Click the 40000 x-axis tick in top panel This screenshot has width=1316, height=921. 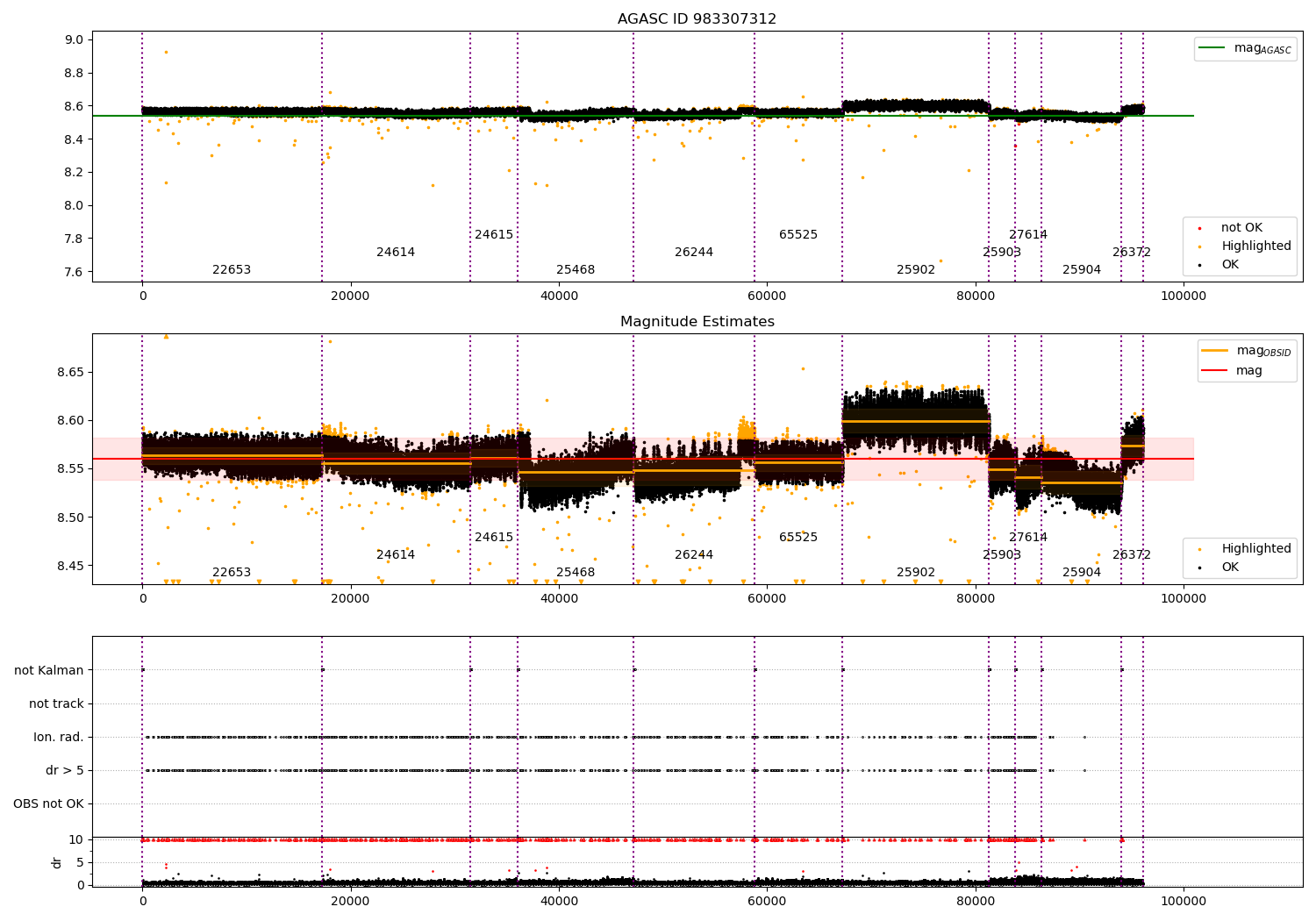[559, 296]
